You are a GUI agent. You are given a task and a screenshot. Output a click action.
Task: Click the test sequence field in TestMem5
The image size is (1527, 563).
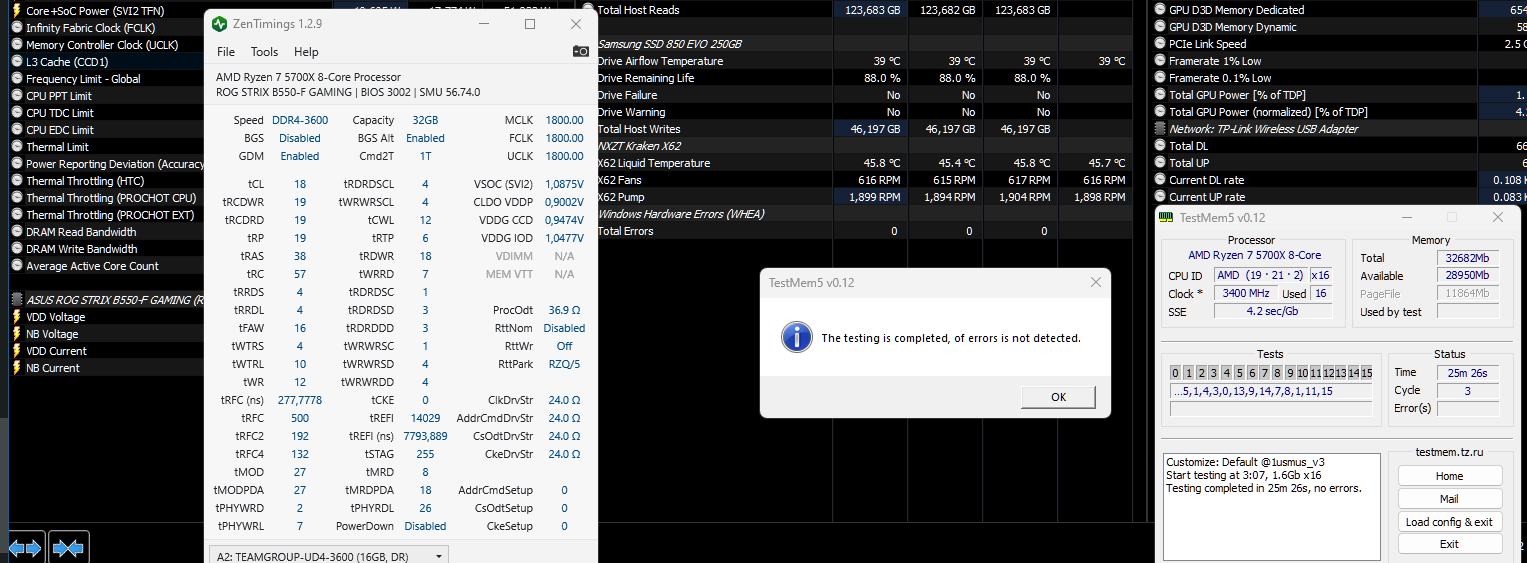(x=1270, y=391)
